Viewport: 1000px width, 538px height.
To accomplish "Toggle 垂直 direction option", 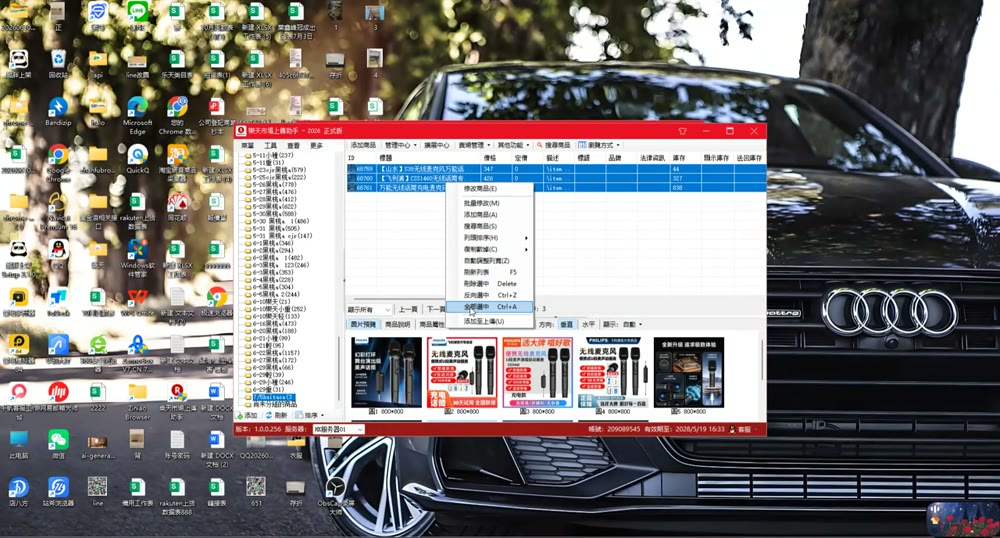I will point(566,324).
